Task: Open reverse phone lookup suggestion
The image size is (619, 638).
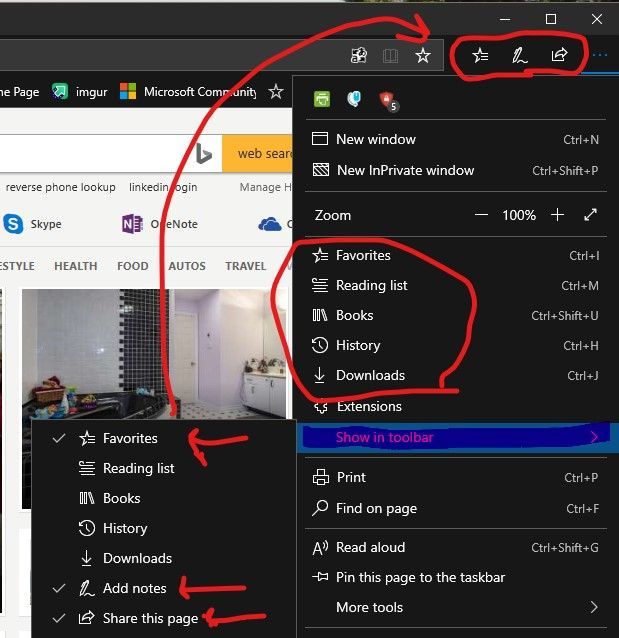Action: 61,187
